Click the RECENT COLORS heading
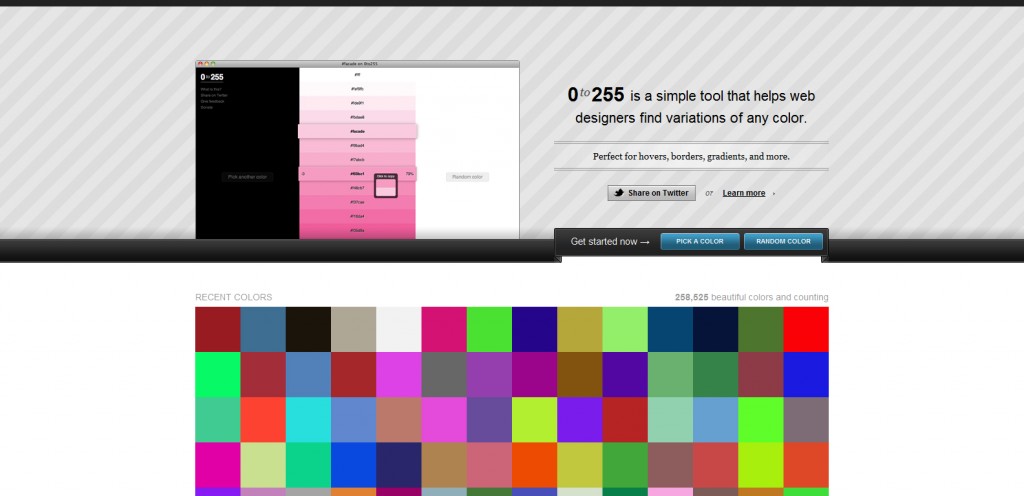The height and width of the screenshot is (496, 1024). click(234, 298)
